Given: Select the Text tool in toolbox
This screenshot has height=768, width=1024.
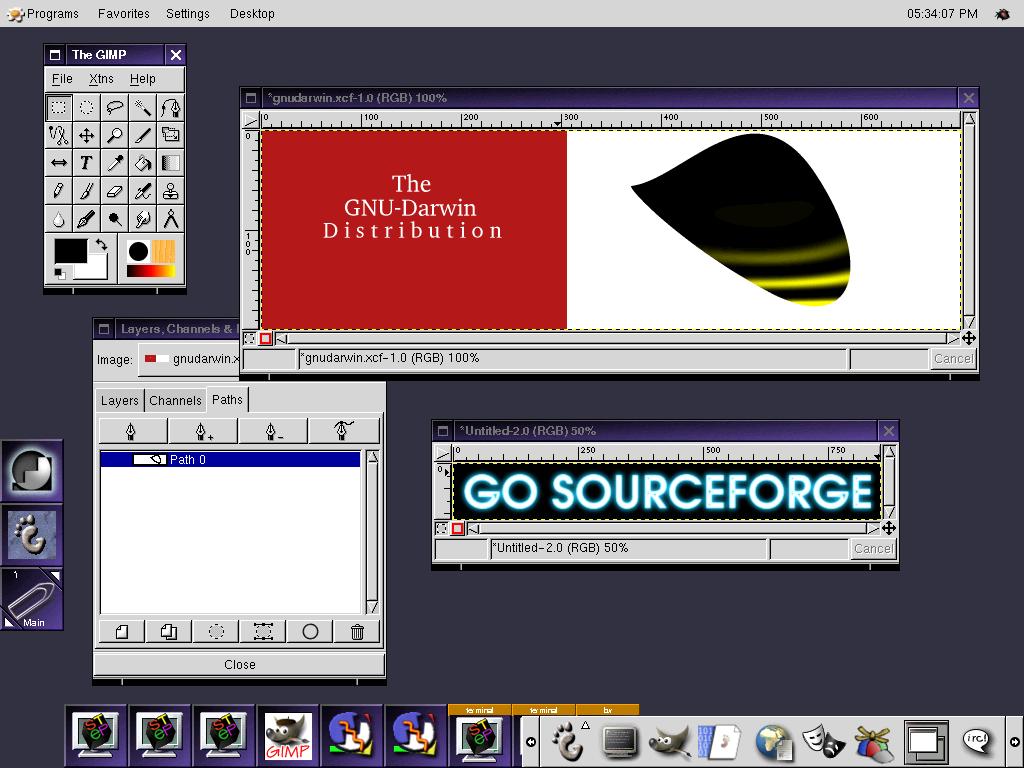Looking at the screenshot, I should coord(87,163).
